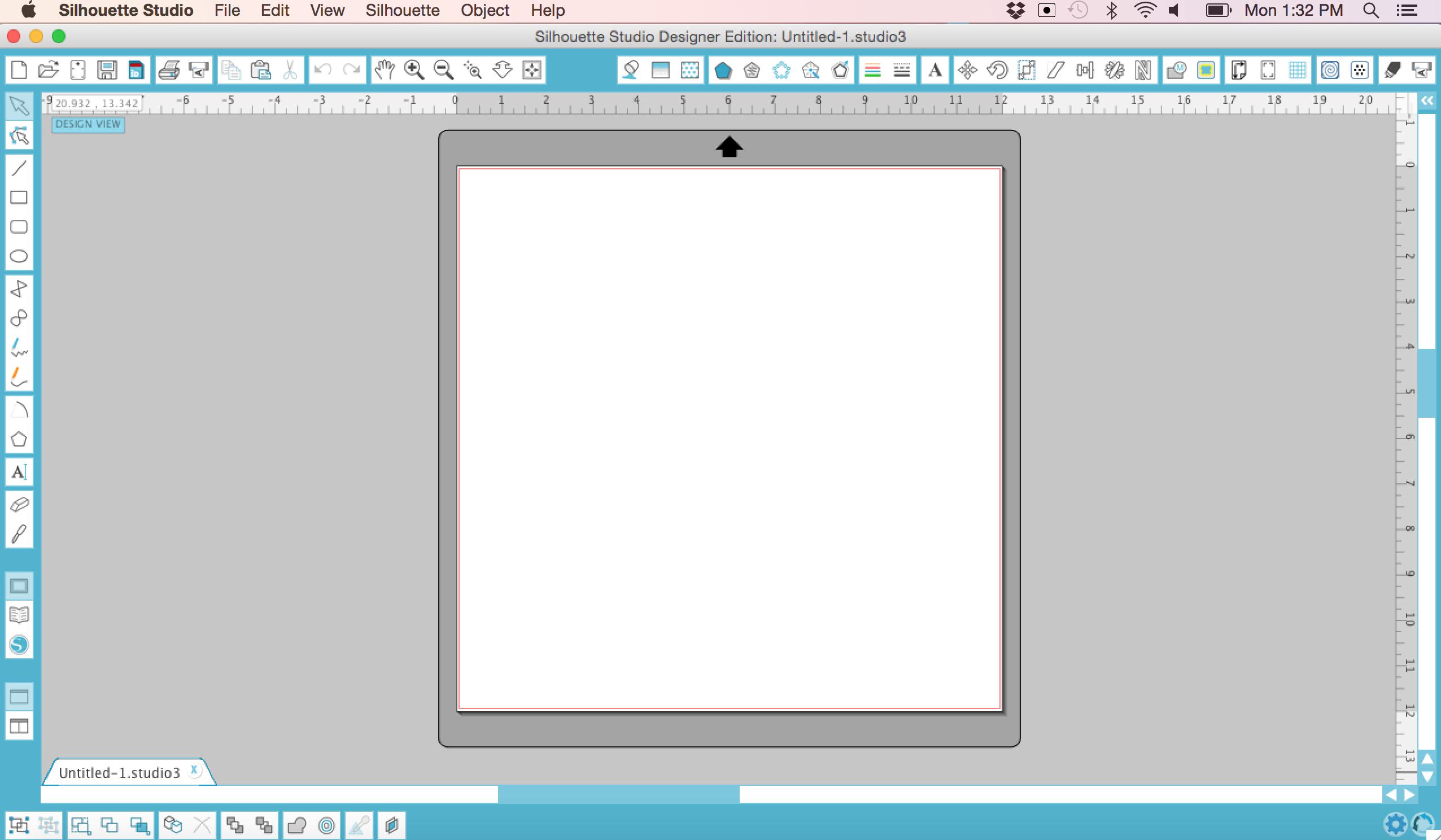Open the Edit menu
Image resolution: width=1441 pixels, height=840 pixels.
(x=275, y=10)
